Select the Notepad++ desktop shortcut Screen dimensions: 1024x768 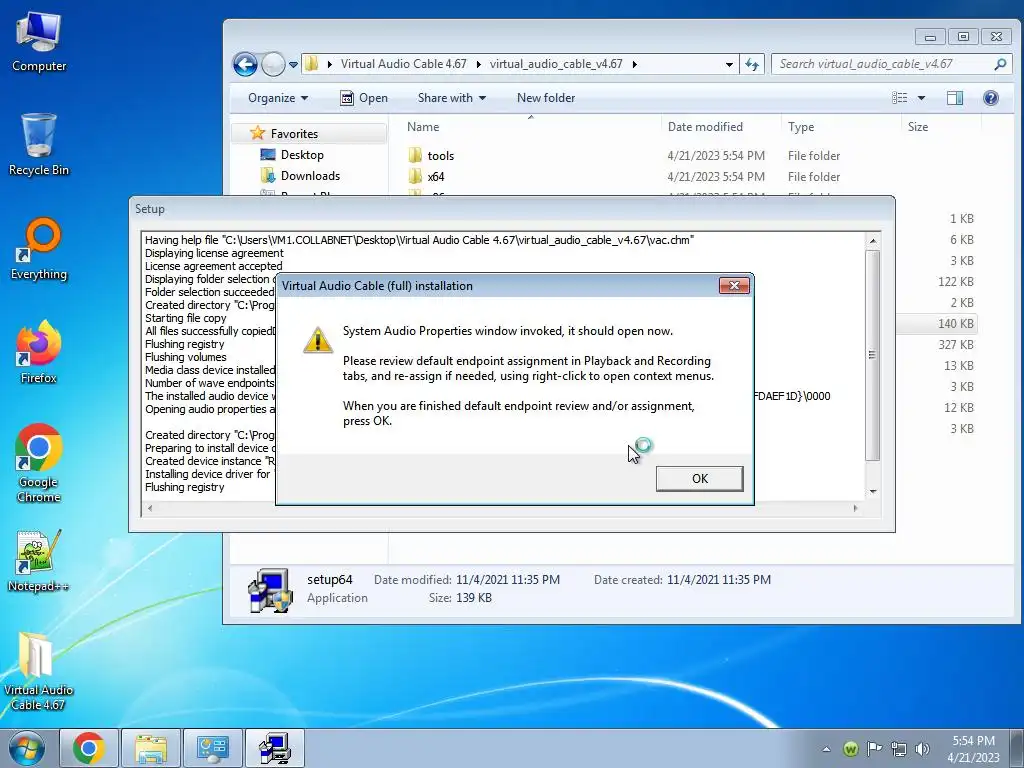coord(39,562)
